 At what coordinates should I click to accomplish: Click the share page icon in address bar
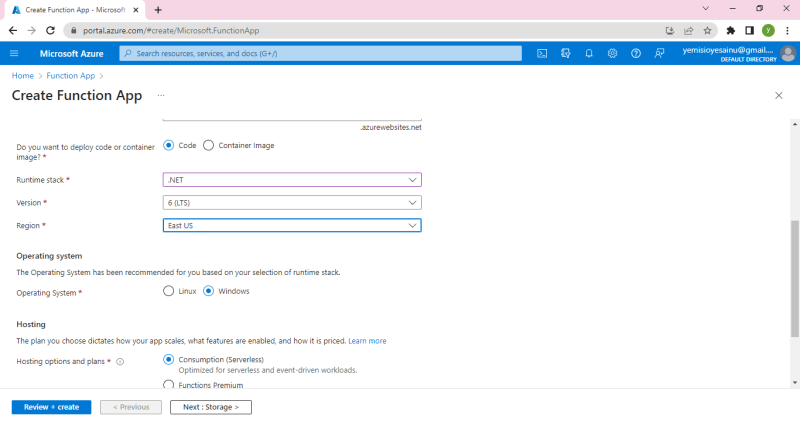(x=689, y=31)
